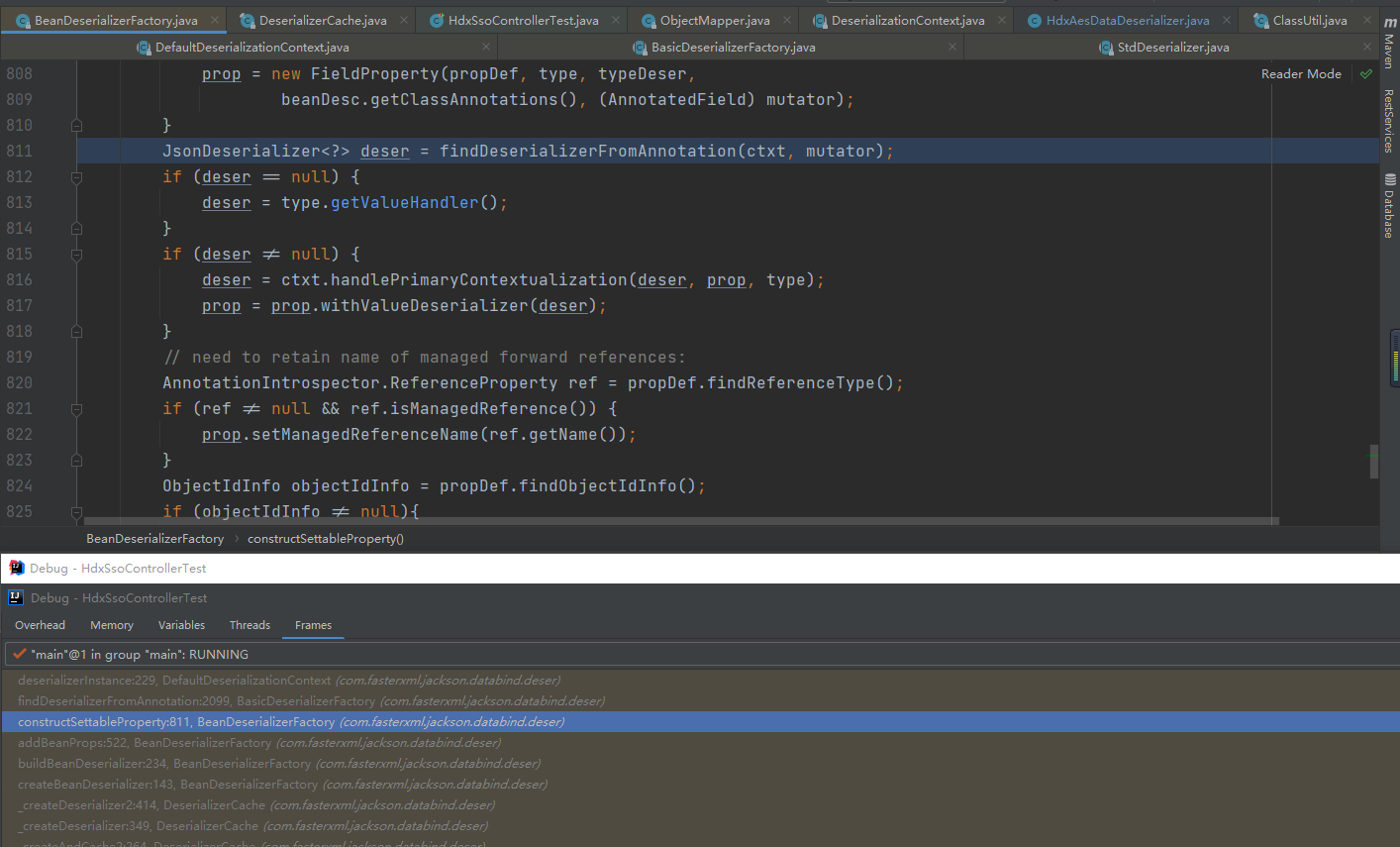Switch to the Variables debugger tab
Viewport: 1400px width, 847px height.
(181, 625)
